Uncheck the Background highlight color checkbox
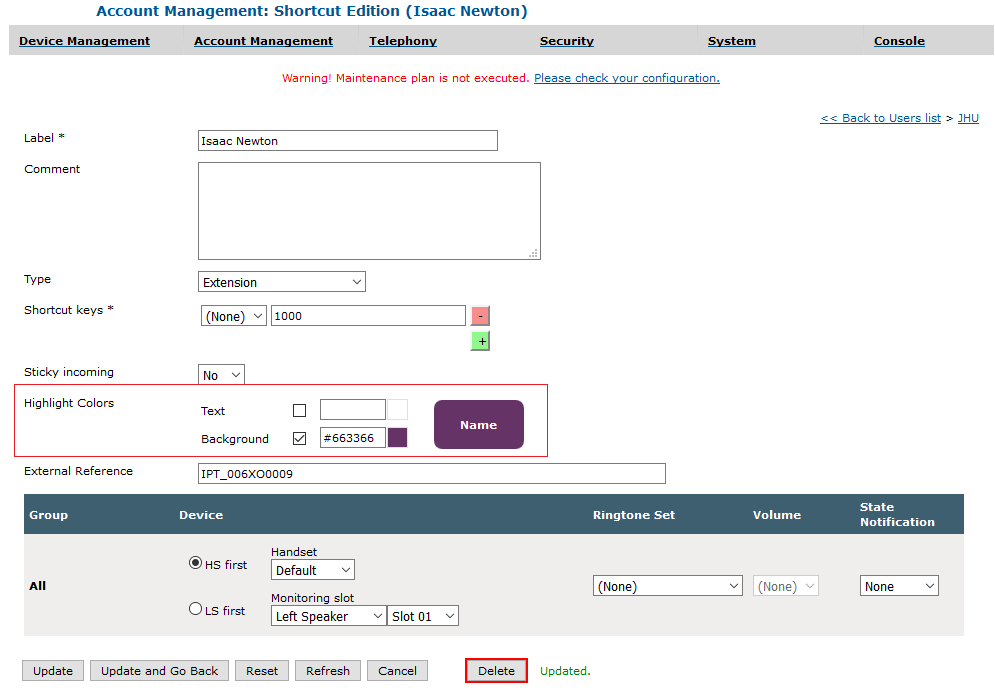The width and height of the screenshot is (995, 696). point(300,438)
